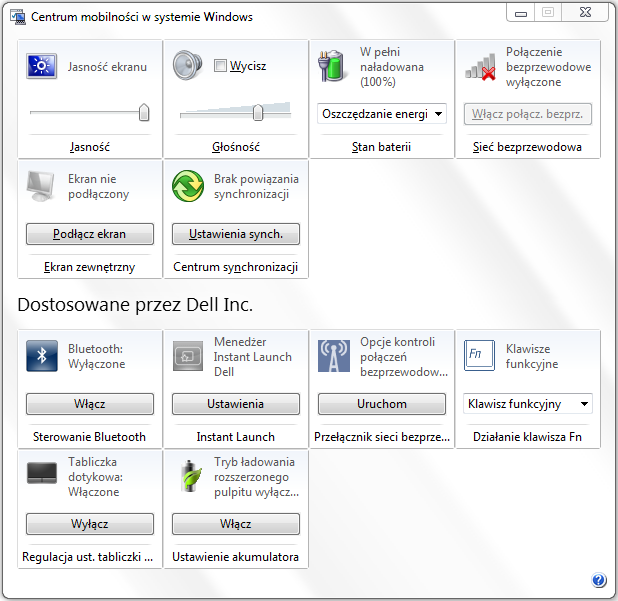
Task: Click the Ustawienia synch. button
Action: pos(236,234)
